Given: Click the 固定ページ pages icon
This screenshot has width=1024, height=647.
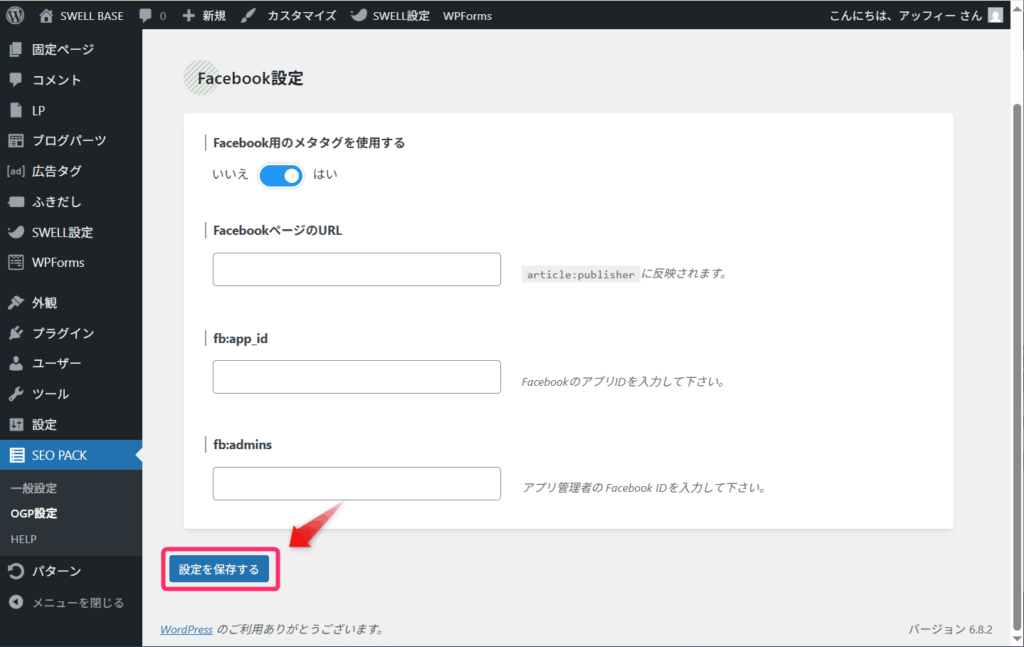Looking at the screenshot, I should tap(16, 50).
